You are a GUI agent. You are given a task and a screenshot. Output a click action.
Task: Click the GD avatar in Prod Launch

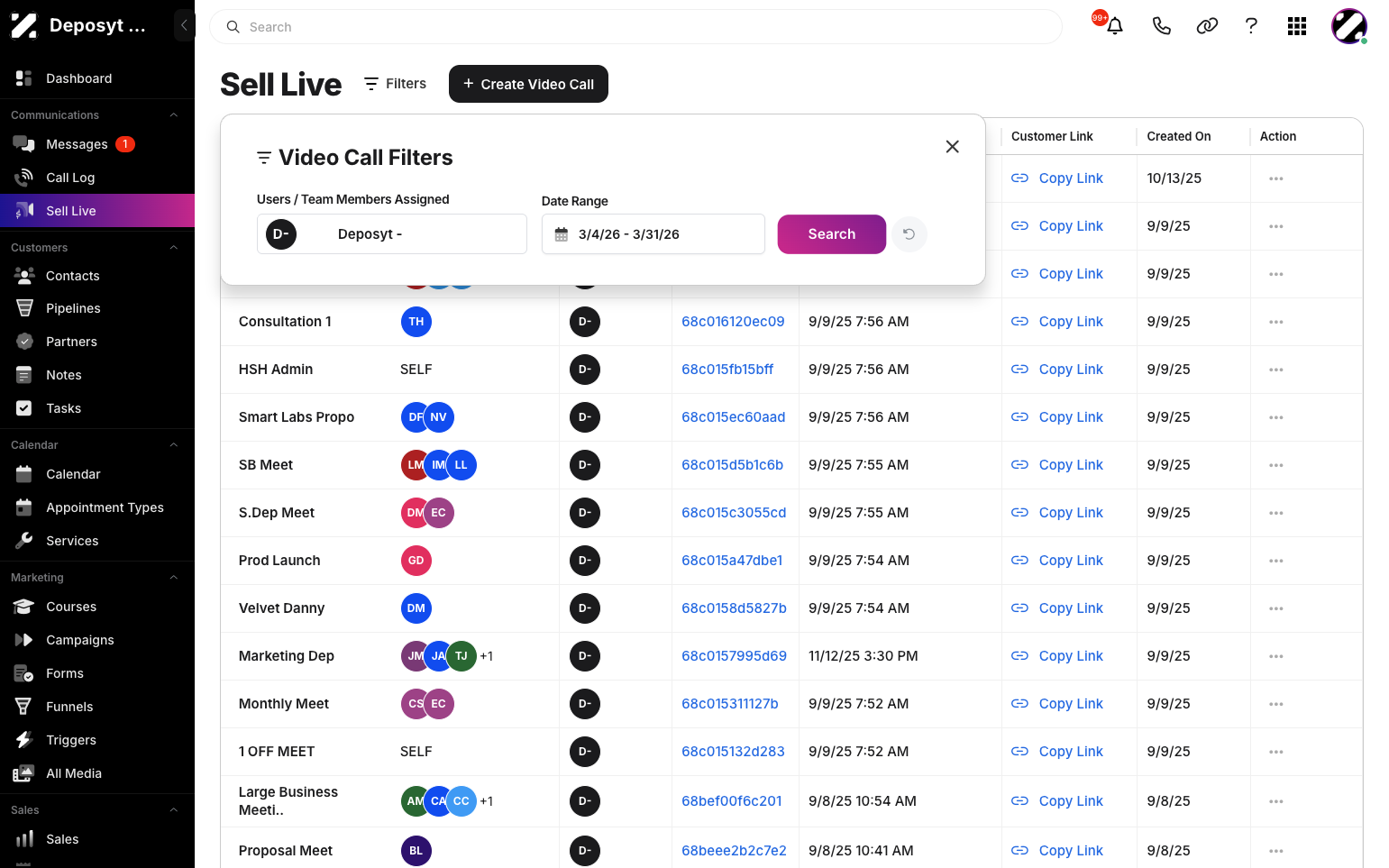(x=416, y=561)
